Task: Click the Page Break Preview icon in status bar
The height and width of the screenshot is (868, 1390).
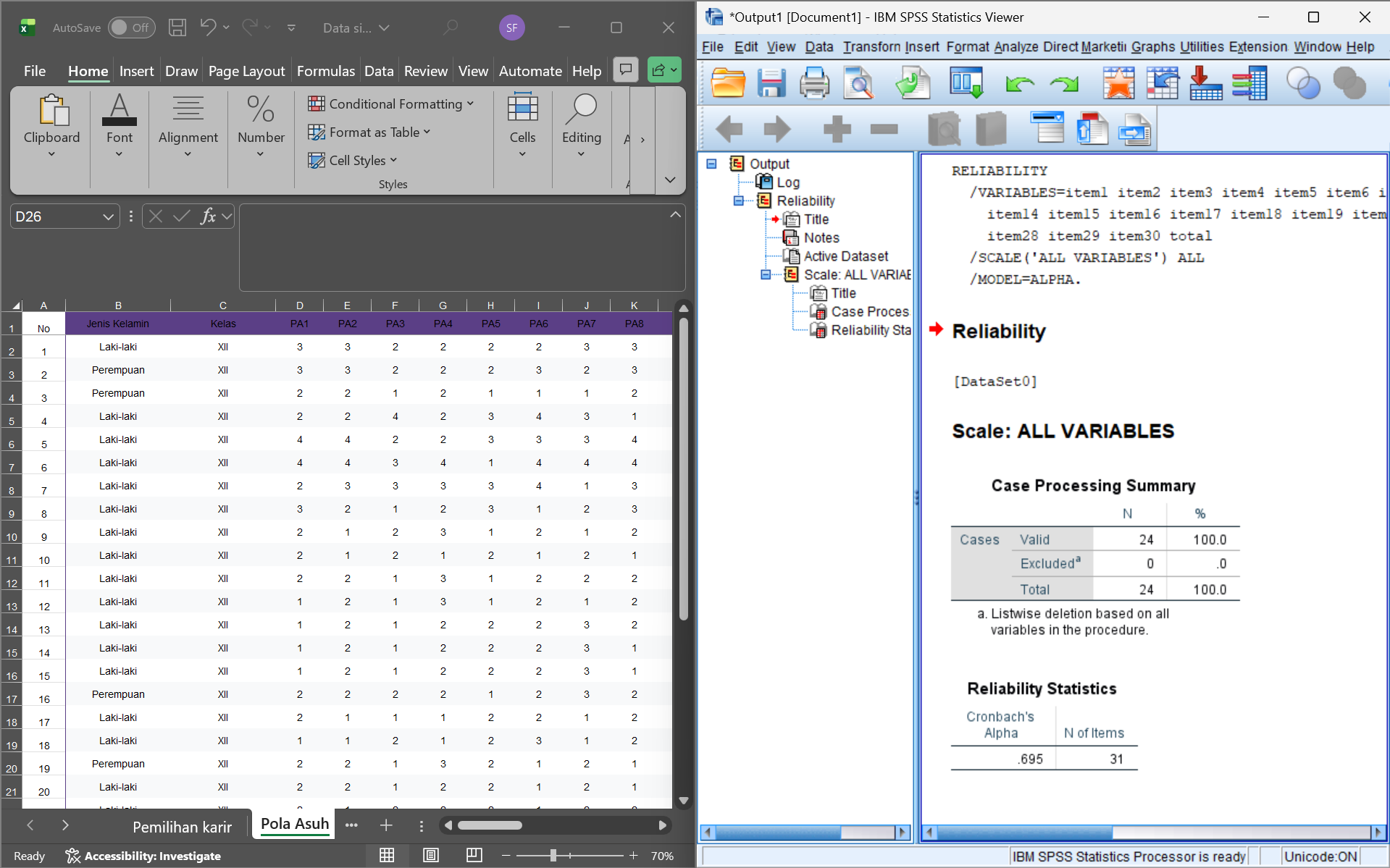Action: (x=474, y=855)
